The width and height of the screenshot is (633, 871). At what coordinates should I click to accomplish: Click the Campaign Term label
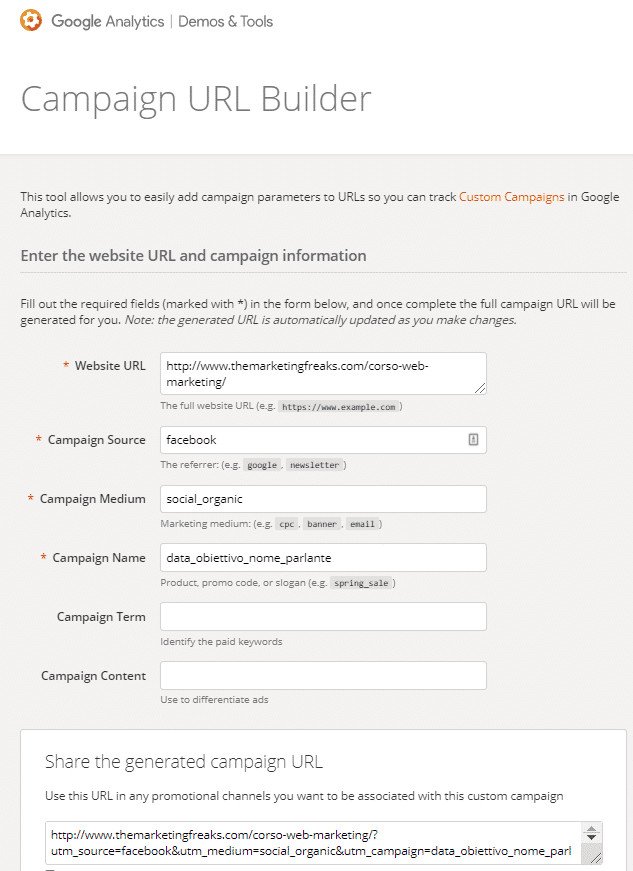click(101, 617)
